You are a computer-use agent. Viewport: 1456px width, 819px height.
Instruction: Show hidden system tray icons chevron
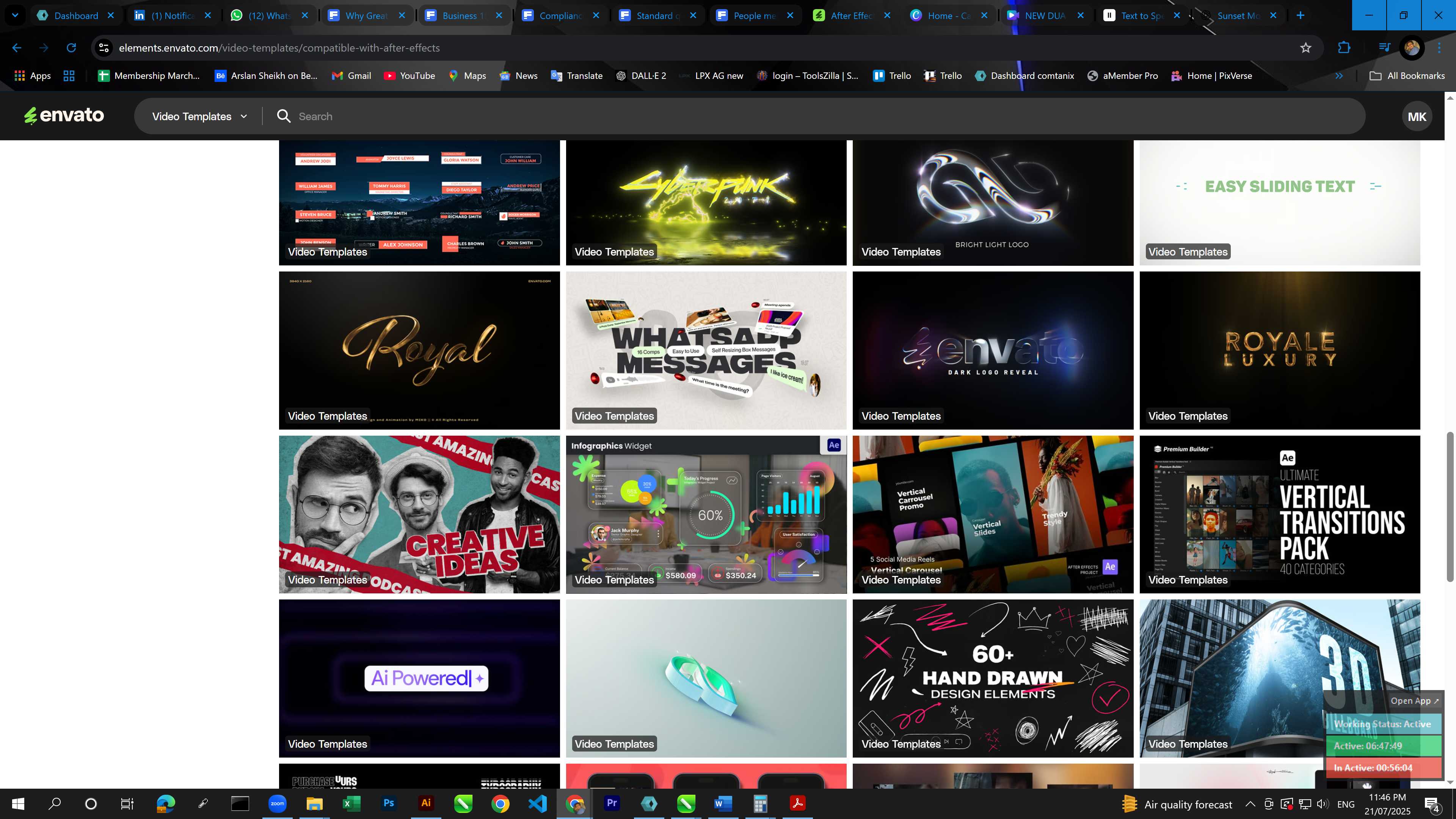click(1250, 804)
